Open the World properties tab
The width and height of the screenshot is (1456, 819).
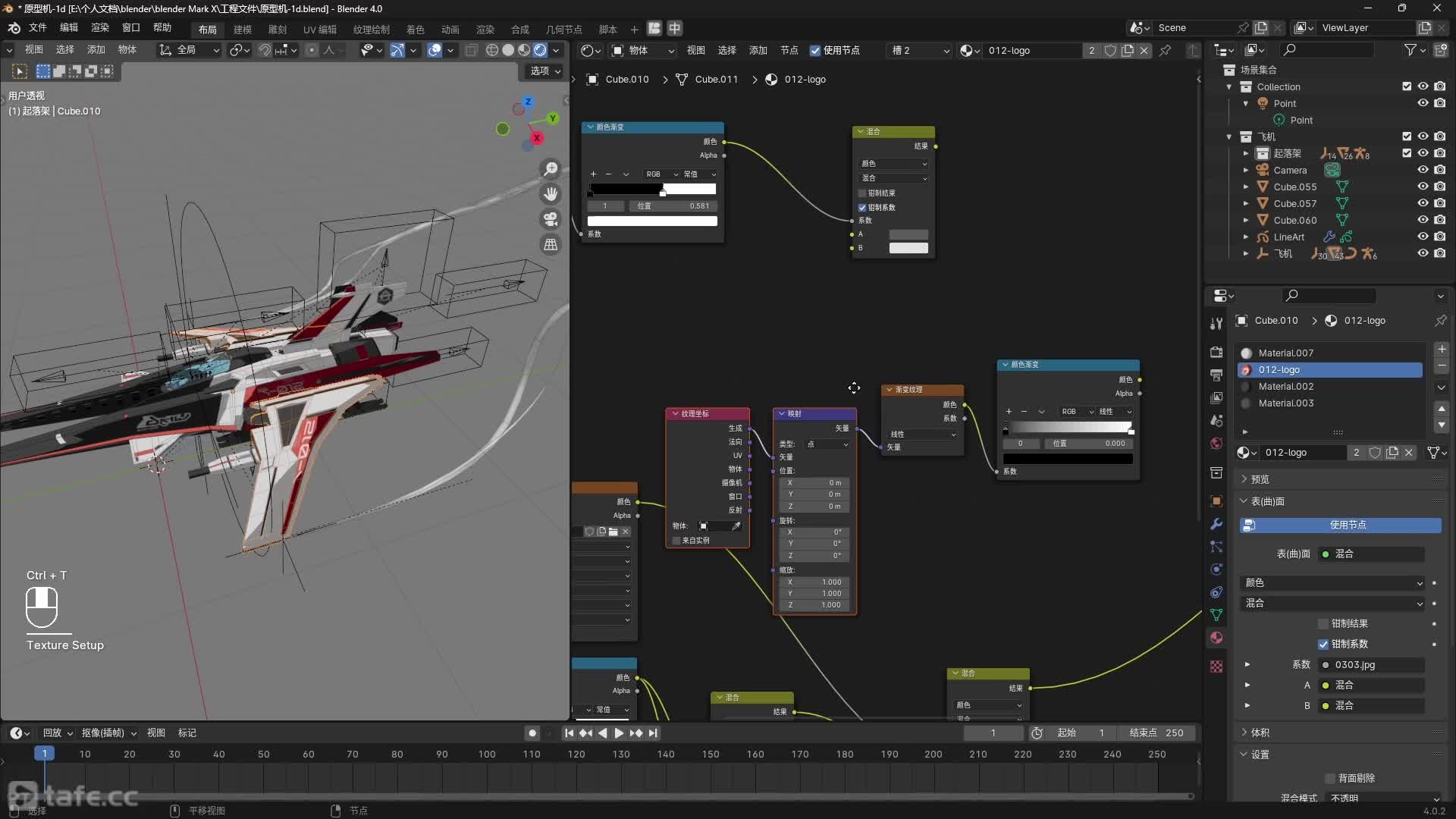[x=1216, y=443]
